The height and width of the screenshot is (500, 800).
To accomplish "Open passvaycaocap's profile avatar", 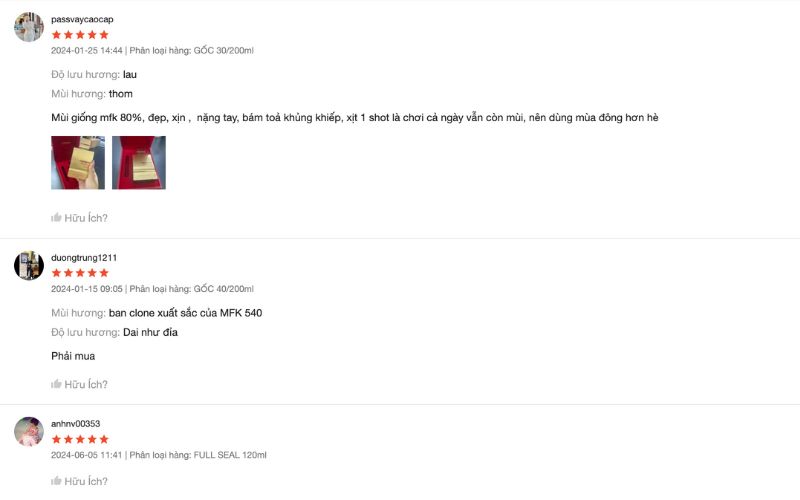I will tap(29, 27).
